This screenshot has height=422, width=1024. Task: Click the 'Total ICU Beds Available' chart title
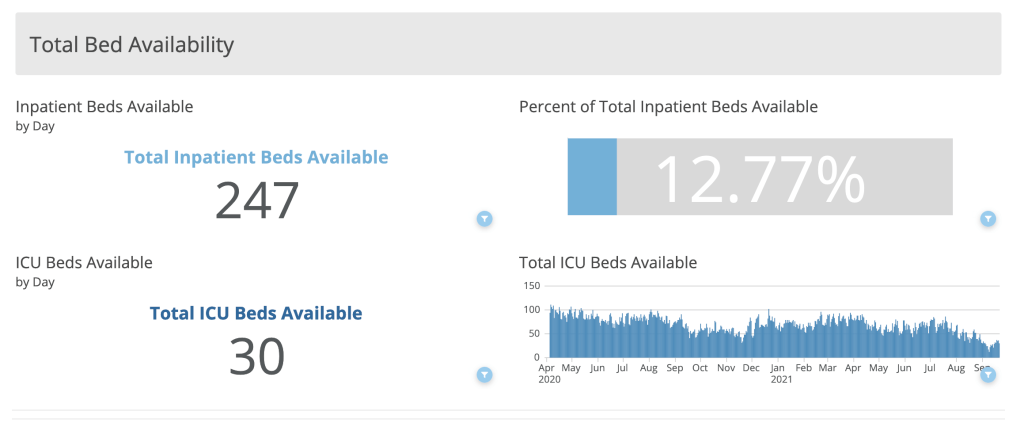[x=608, y=263]
